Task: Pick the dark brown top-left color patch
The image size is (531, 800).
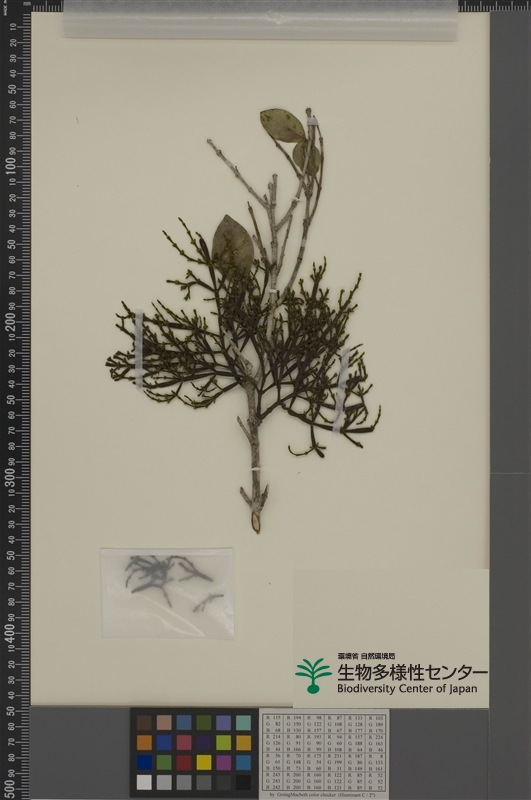Action: [144, 722]
